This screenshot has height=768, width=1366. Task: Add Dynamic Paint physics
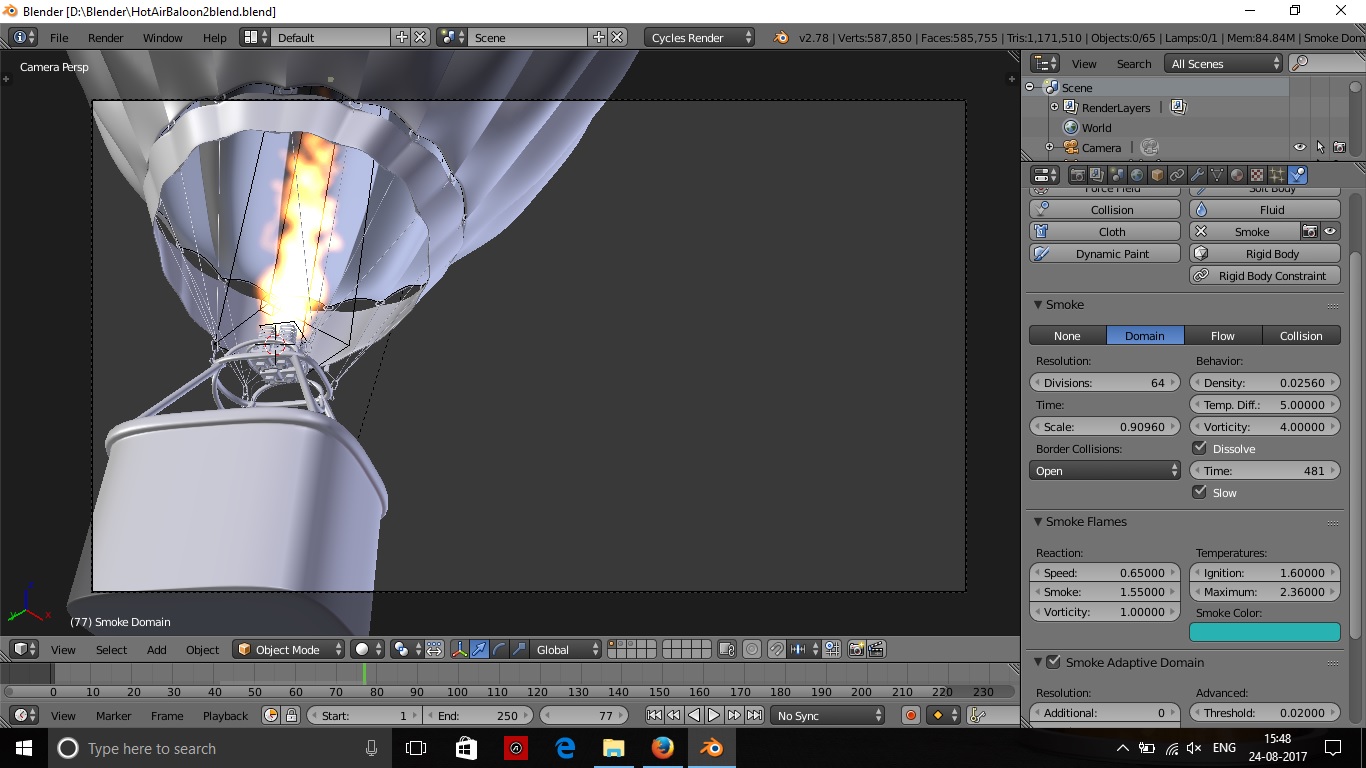click(x=1105, y=253)
